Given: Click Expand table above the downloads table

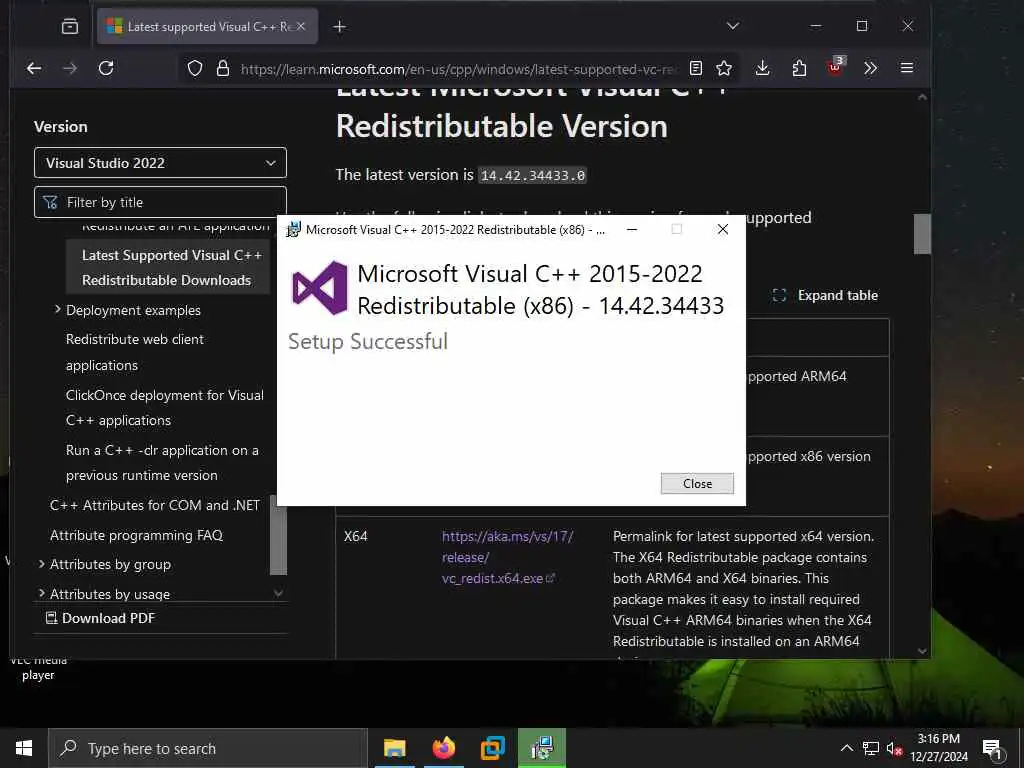Looking at the screenshot, I should [x=825, y=295].
